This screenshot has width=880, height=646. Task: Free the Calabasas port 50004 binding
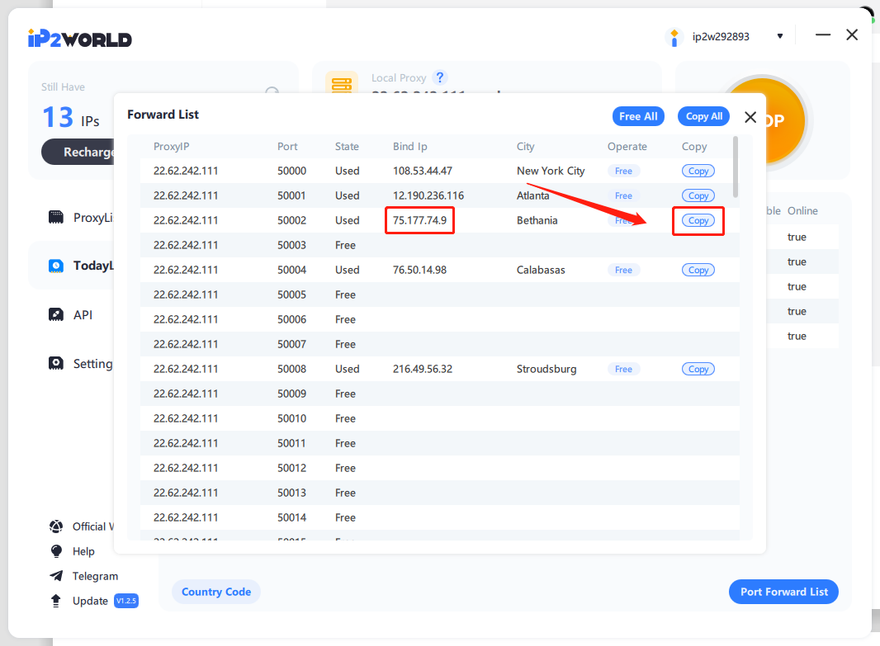point(623,270)
